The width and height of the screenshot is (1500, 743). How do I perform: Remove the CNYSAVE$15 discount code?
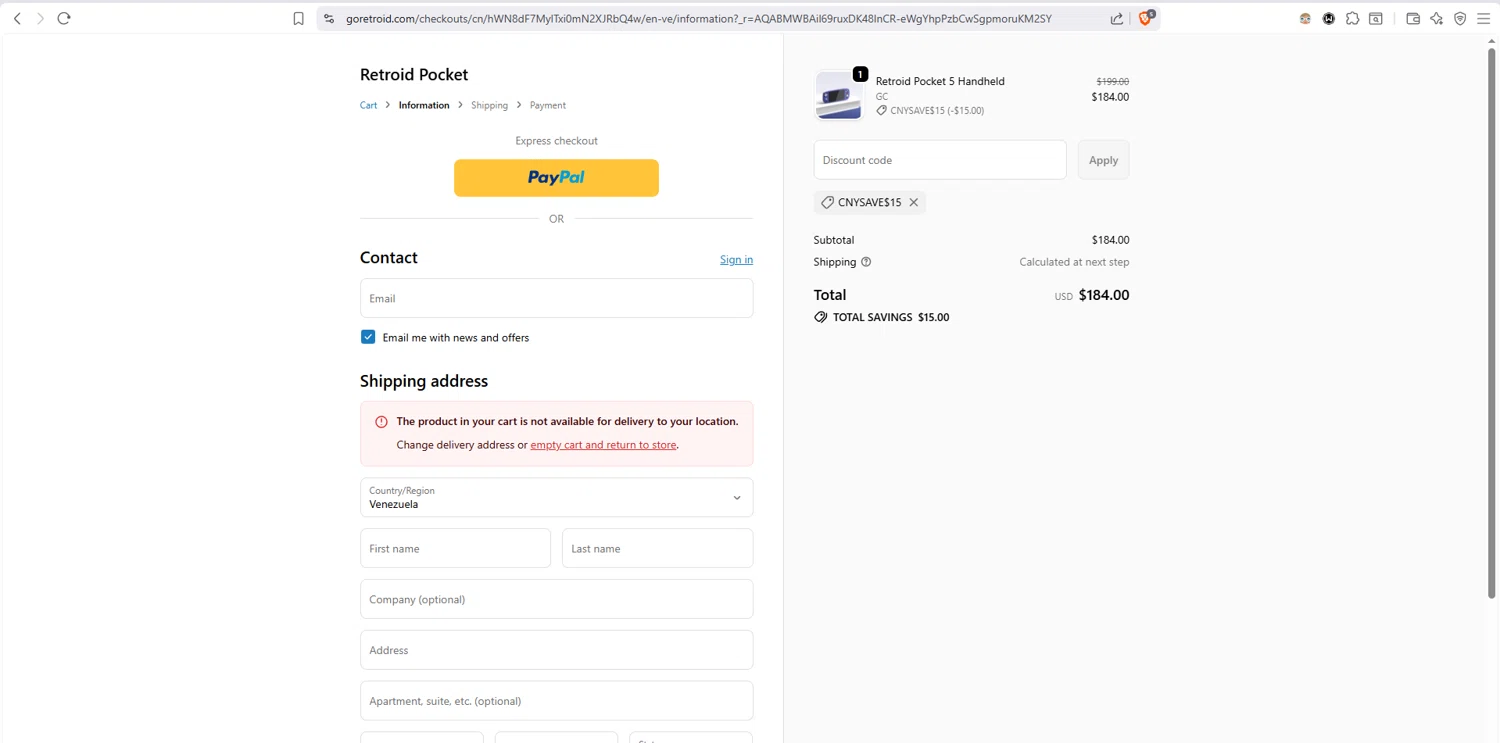click(x=914, y=202)
